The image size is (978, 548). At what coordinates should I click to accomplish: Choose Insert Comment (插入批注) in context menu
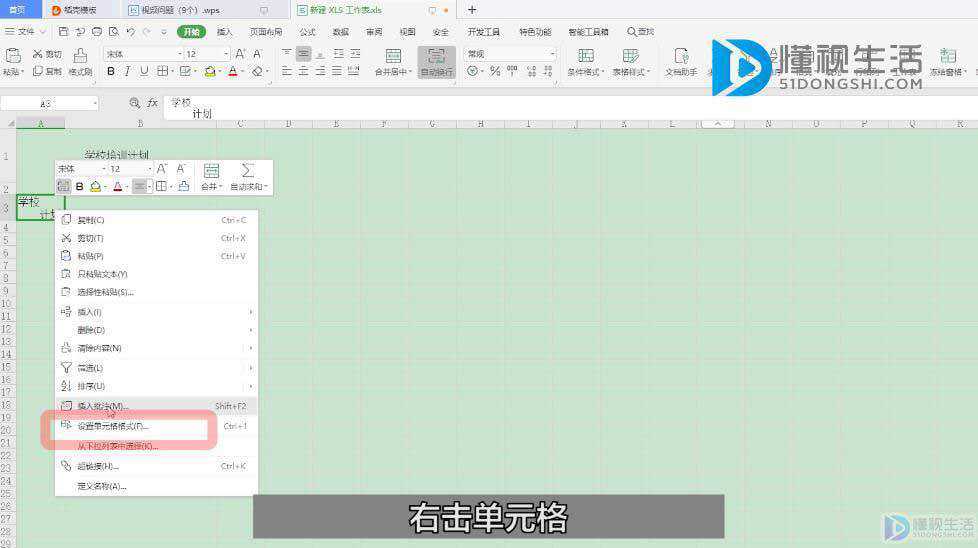157,406
